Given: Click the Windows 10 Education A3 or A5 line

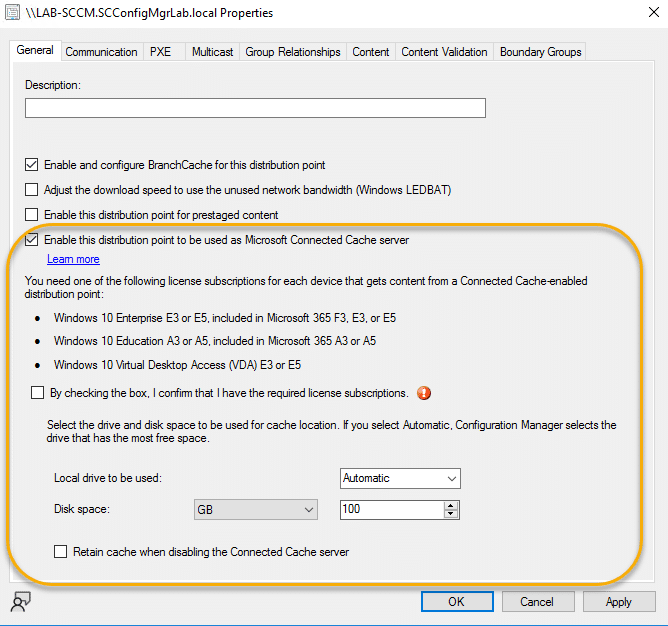Looking at the screenshot, I should 215,341.
